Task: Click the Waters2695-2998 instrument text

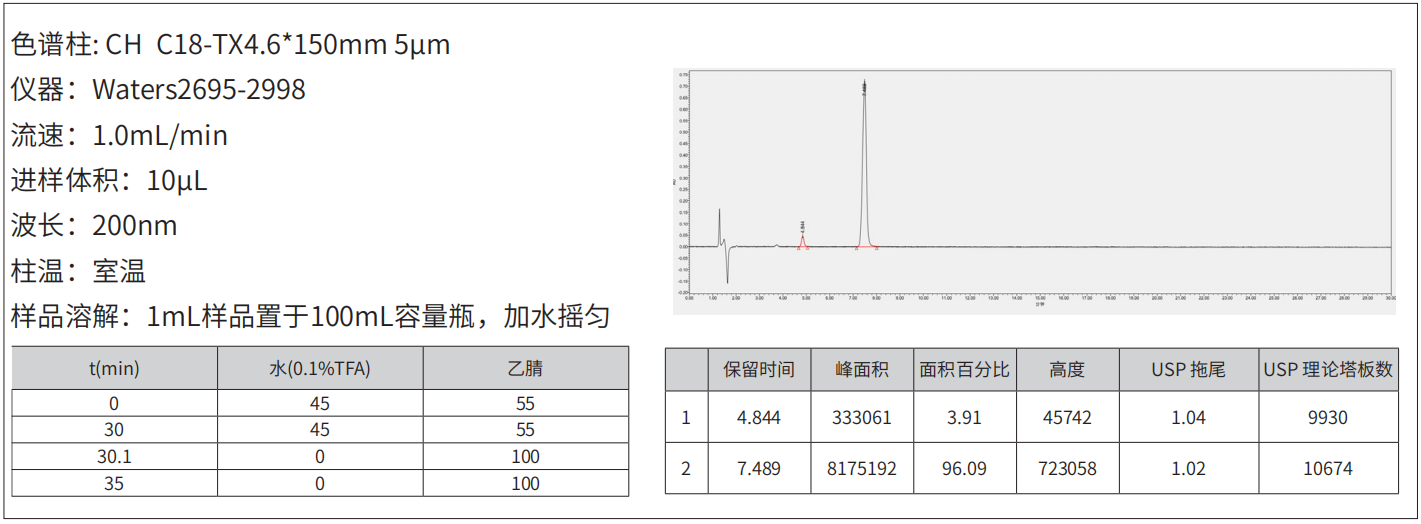Action: (199, 90)
